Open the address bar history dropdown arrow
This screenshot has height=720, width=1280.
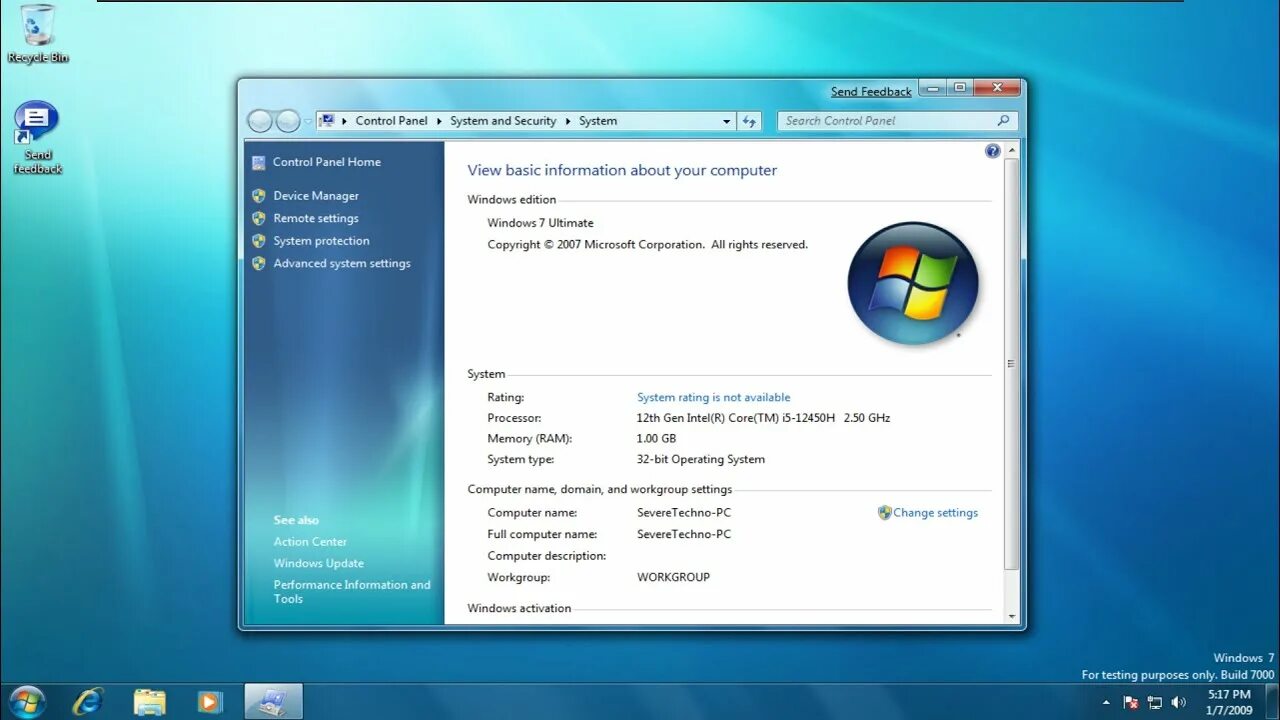pos(727,121)
